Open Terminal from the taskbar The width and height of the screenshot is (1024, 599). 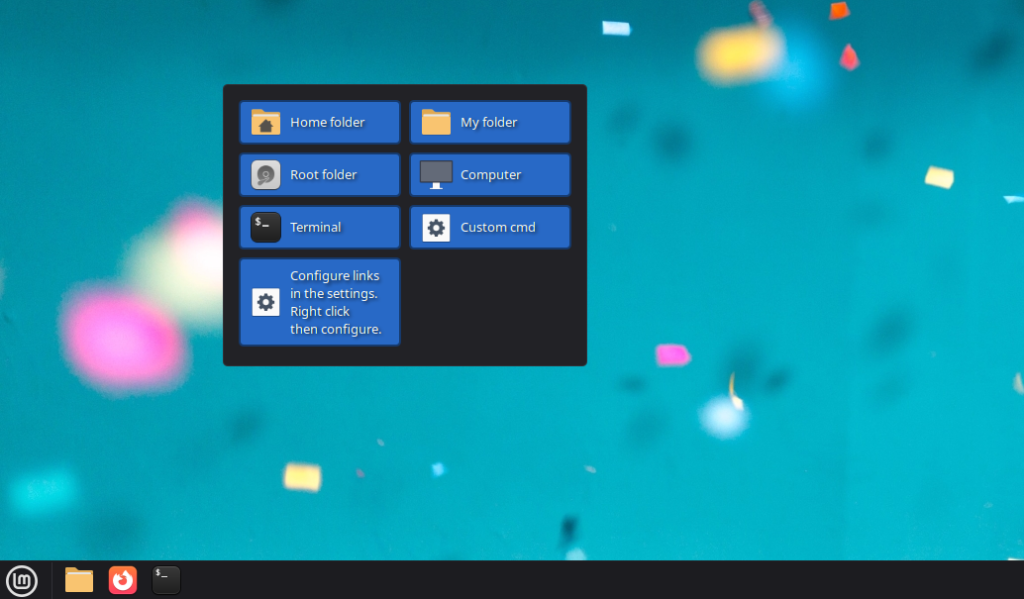tap(166, 580)
